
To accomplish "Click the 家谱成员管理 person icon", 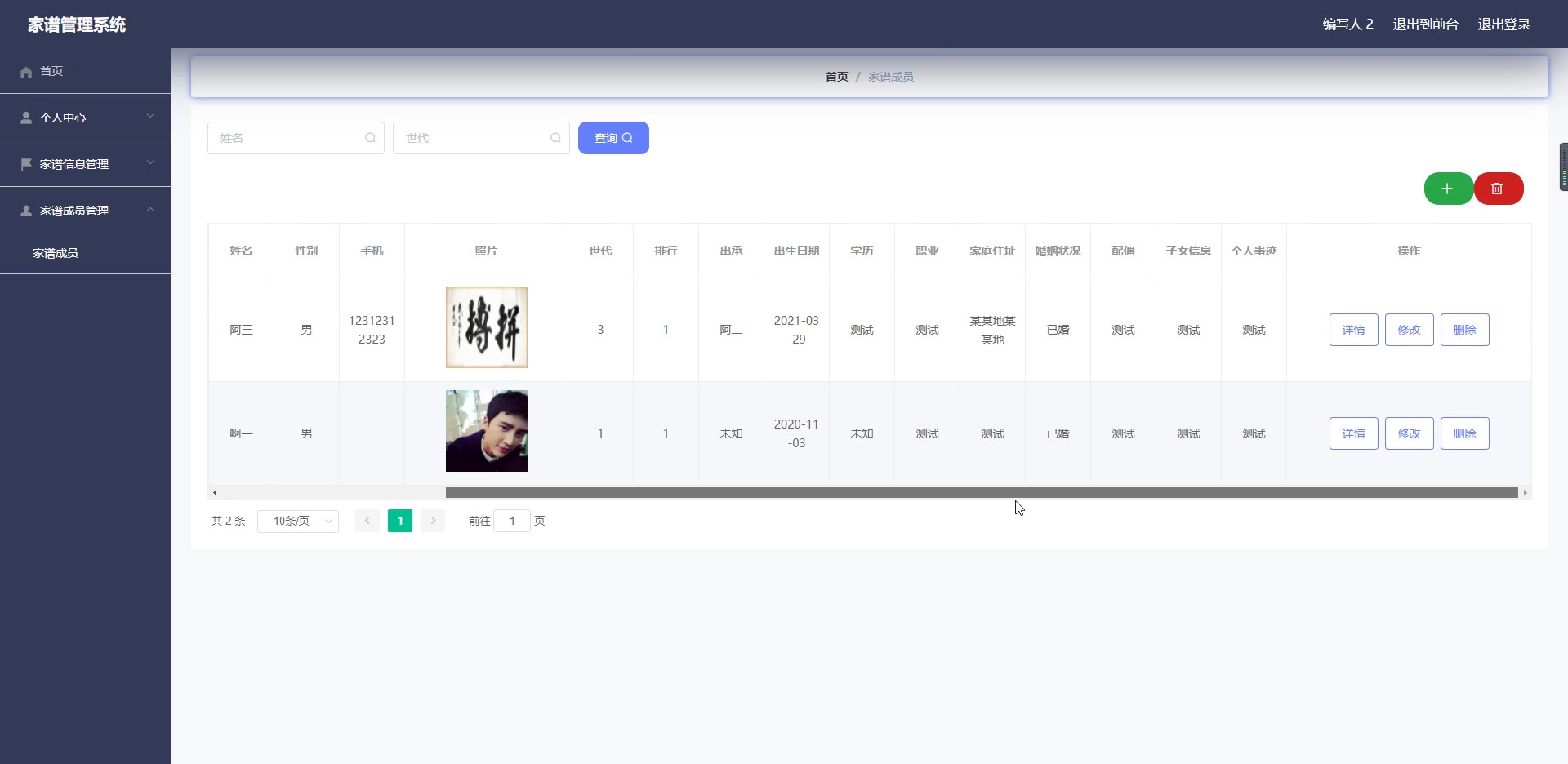I will pyautogui.click(x=26, y=211).
